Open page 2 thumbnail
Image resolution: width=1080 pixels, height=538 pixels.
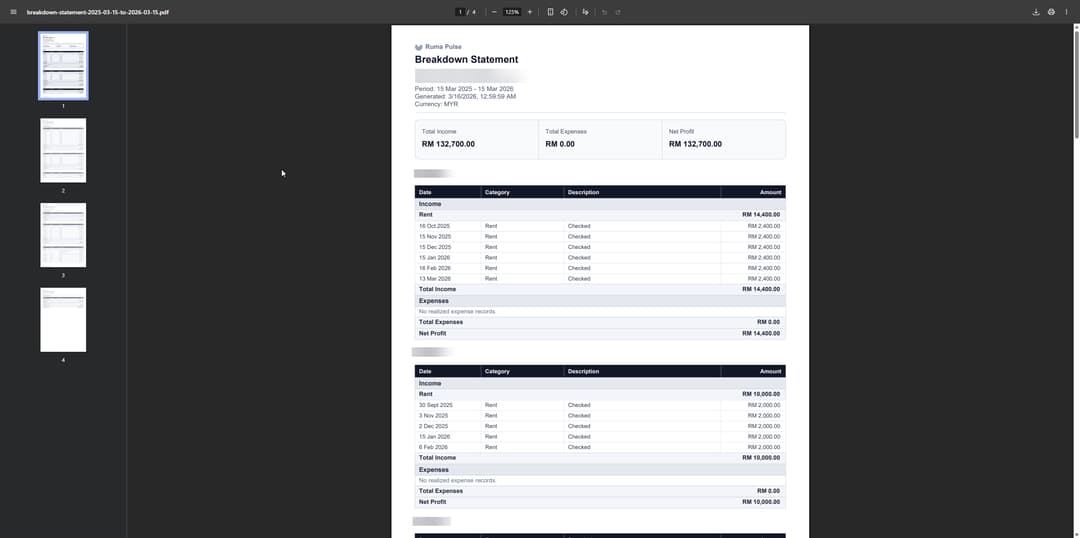63,150
